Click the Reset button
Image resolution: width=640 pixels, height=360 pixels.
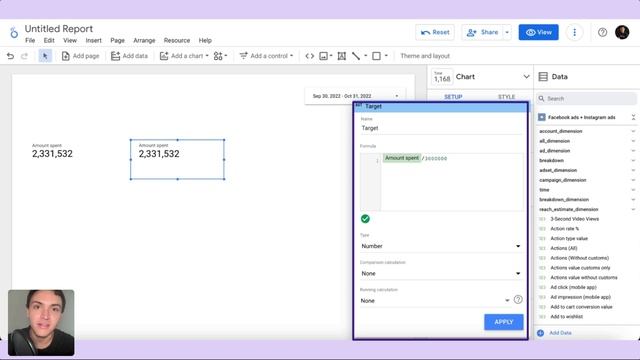pyautogui.click(x=435, y=32)
